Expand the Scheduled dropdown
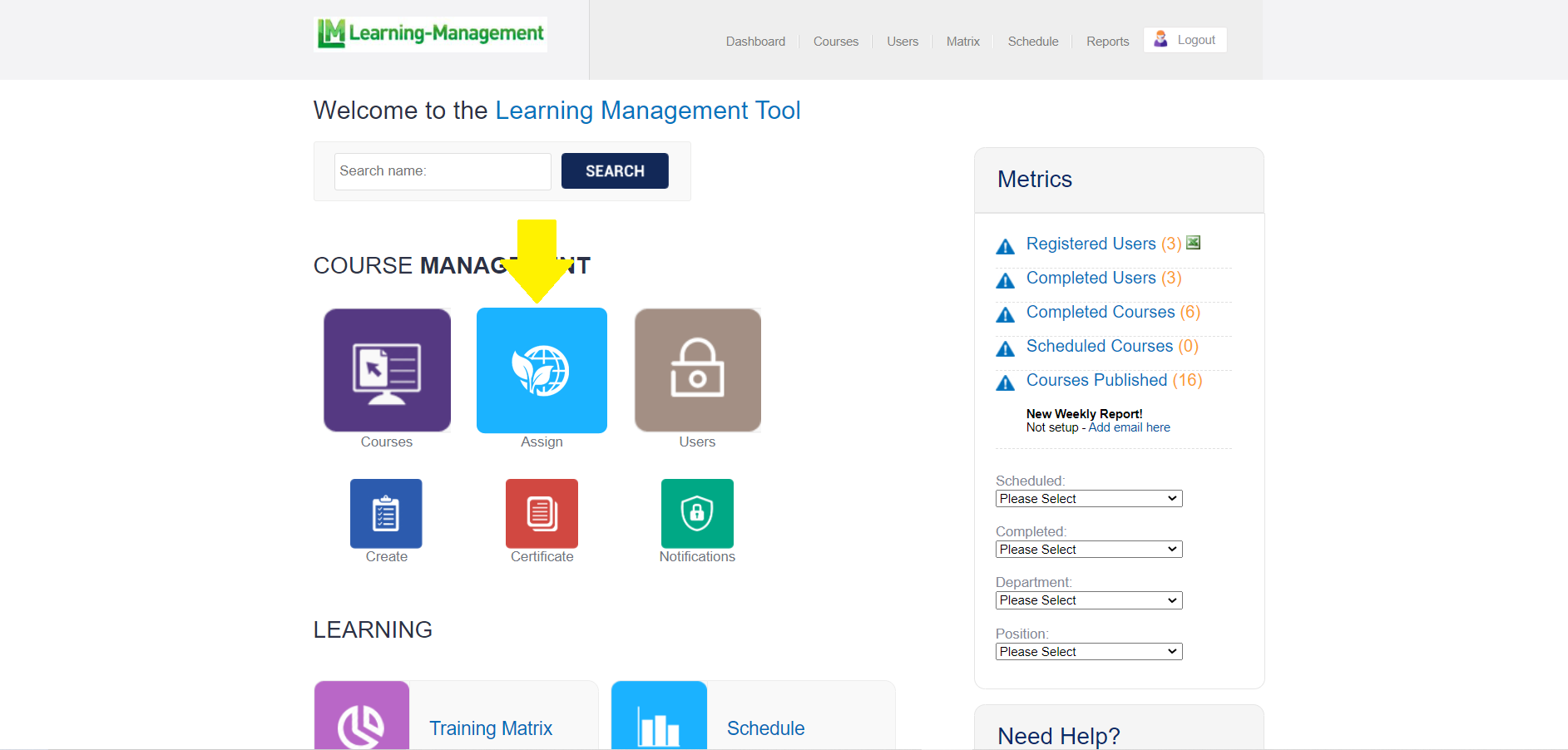1568x750 pixels. 1088,499
